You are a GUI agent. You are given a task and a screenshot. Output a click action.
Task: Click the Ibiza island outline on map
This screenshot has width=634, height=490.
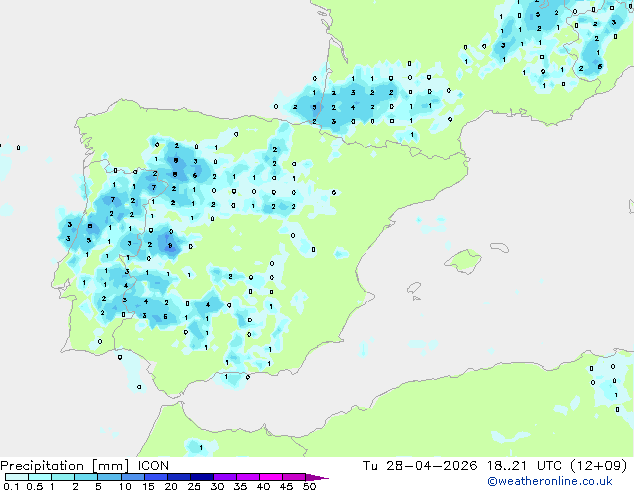pos(414,288)
